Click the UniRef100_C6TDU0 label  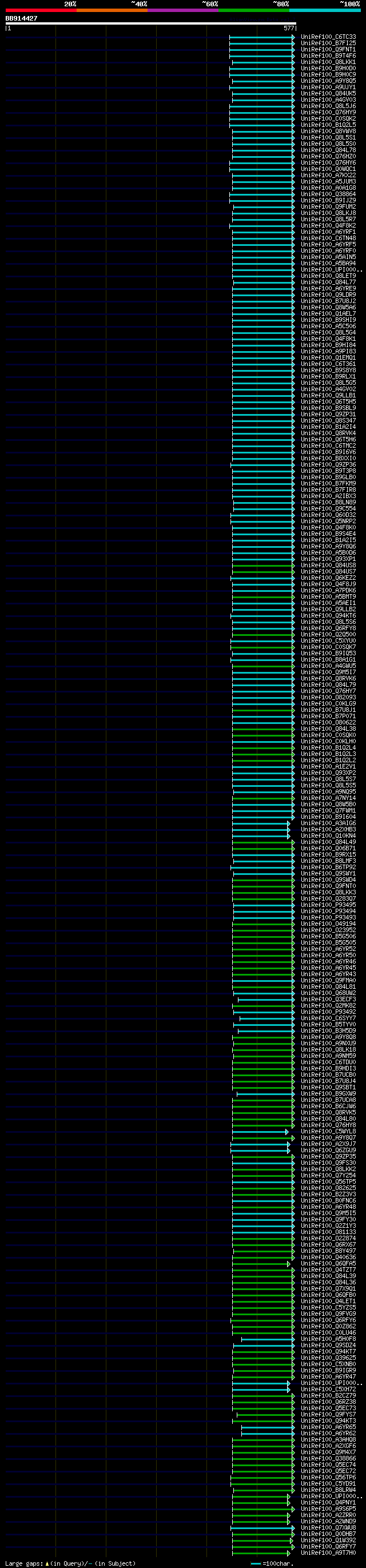(x=328, y=1063)
